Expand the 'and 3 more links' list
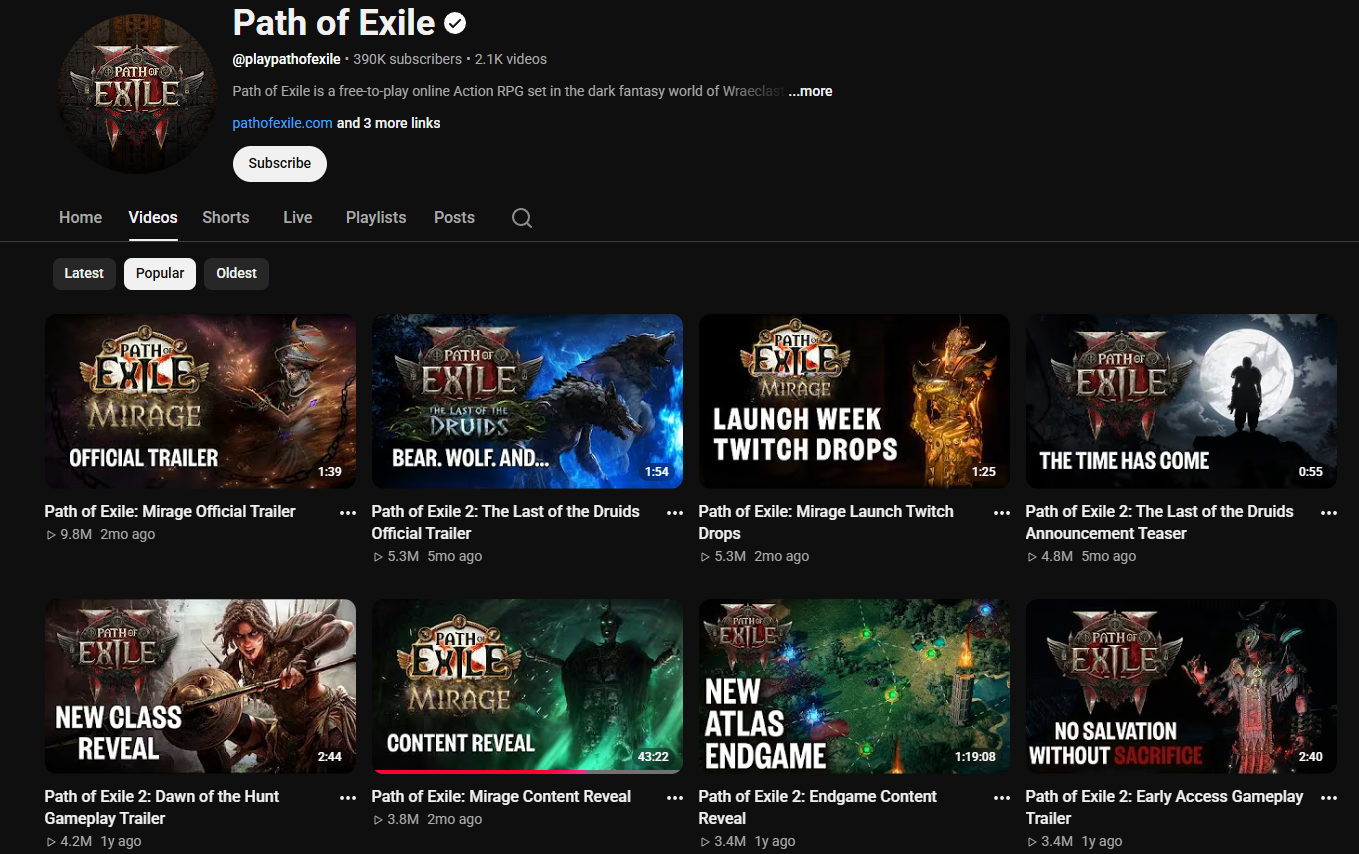Screen dimensions: 1359x854 [x=388, y=123]
